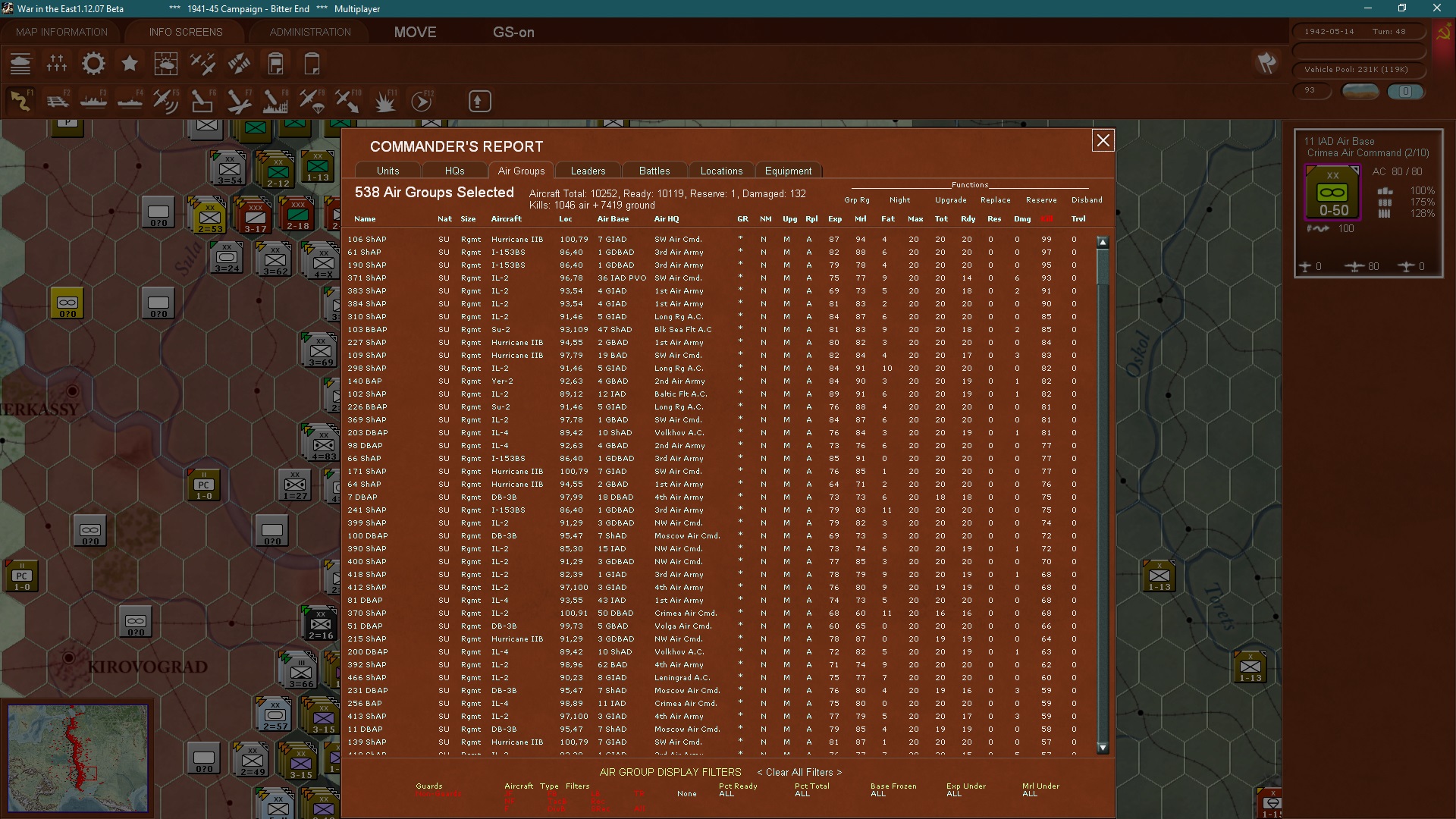Open the order of battle tank list icon
The height and width of the screenshot is (819, 1456).
pyautogui.click(x=20, y=64)
